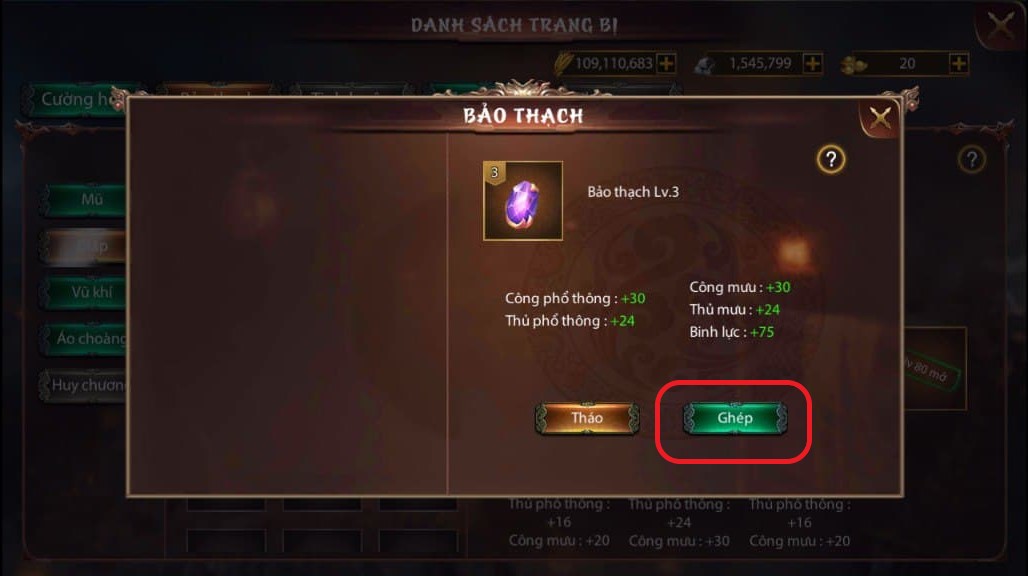Screen dimensions: 1028x576
Task: Click the gem level 3 badge
Action: click(494, 173)
